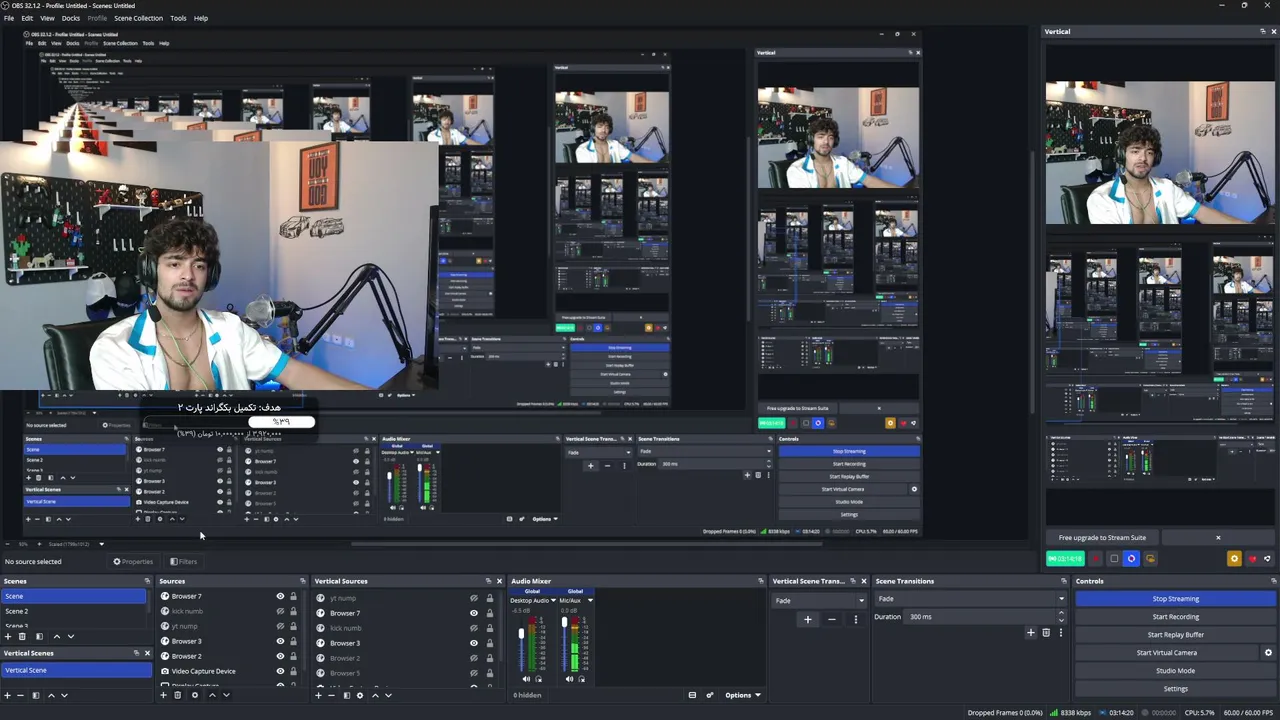The height and width of the screenshot is (720, 1280).
Task: Click Start Replay Buffer button
Action: pyautogui.click(x=1175, y=635)
